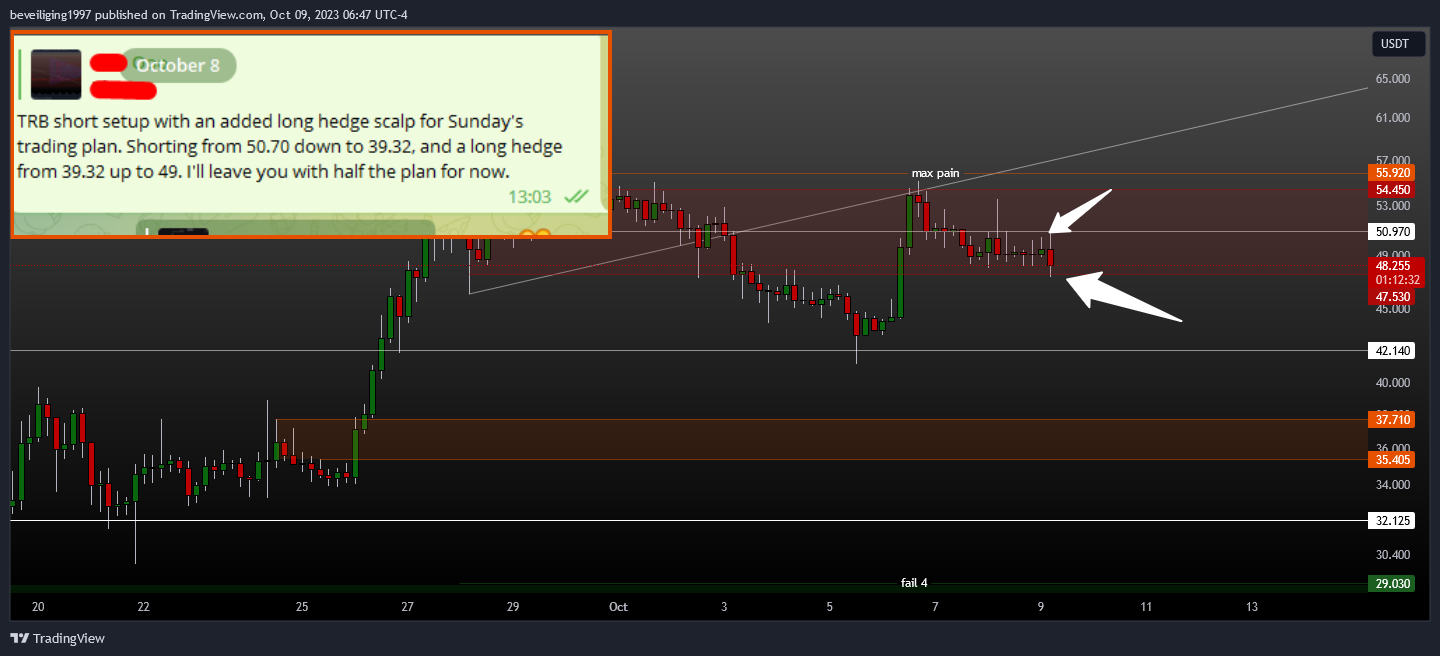This screenshot has height=656, width=1440.
Task: Click the 32.125 price level label
Action: (1393, 521)
